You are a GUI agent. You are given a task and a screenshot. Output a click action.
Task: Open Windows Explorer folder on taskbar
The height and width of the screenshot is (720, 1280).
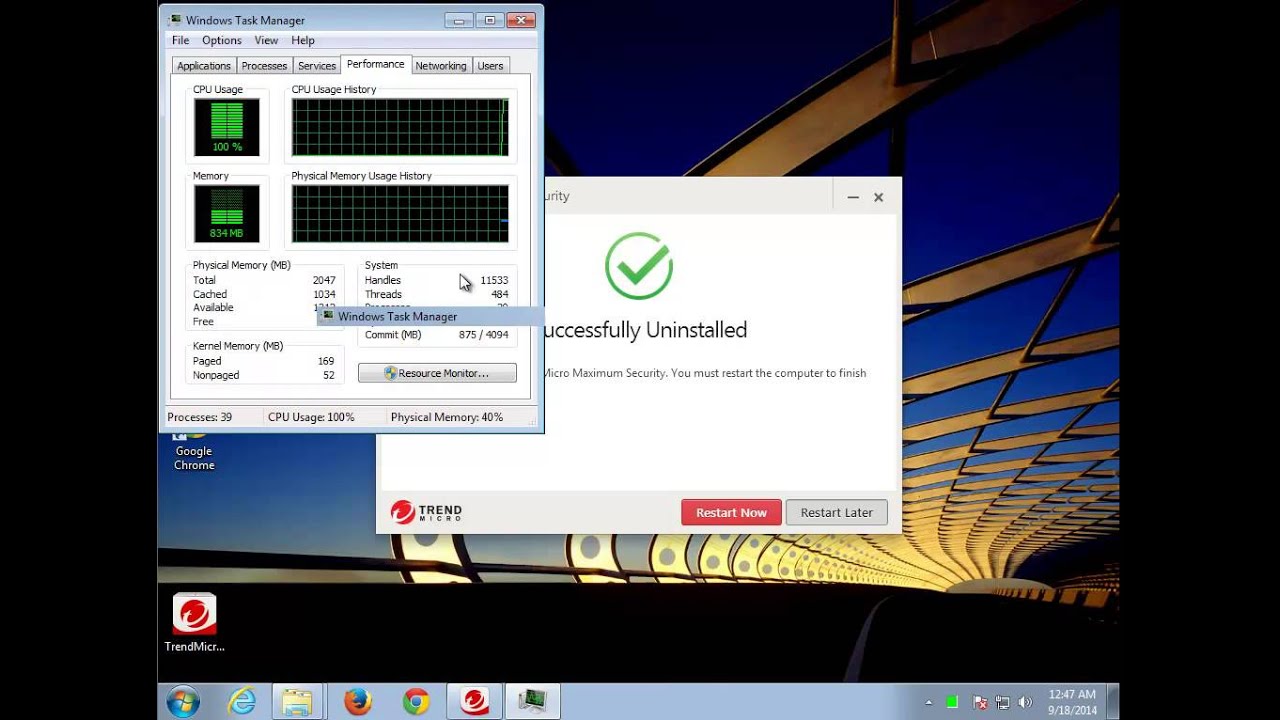(297, 702)
